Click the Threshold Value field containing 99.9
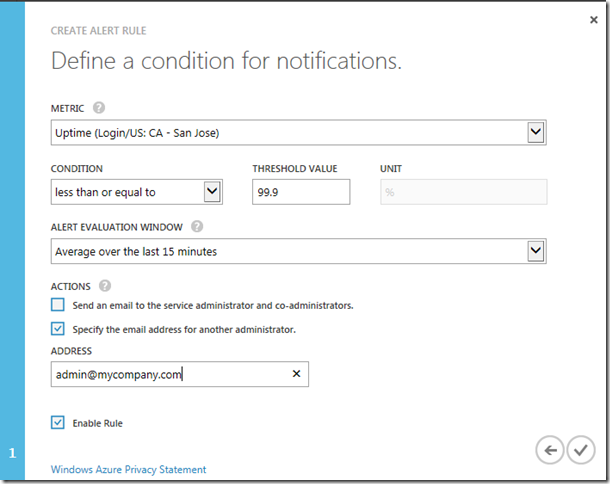The height and width of the screenshot is (484, 610). [x=301, y=192]
